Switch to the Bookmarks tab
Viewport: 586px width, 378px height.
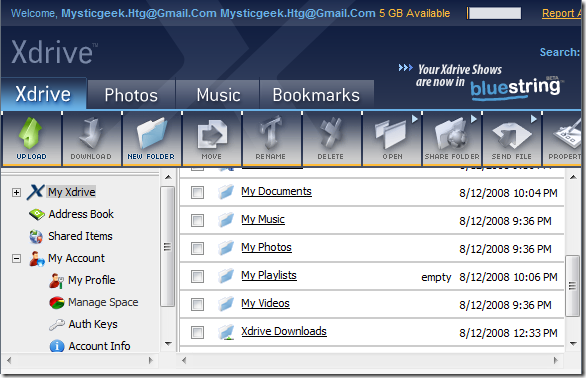coord(316,95)
